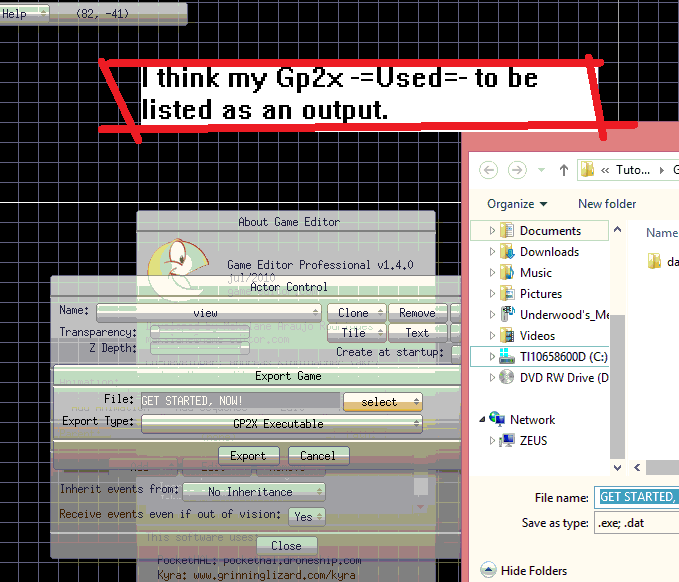Image resolution: width=679 pixels, height=582 pixels.
Task: Open the Export Type GP2X Executable dropdown
Action: pyautogui.click(x=281, y=424)
